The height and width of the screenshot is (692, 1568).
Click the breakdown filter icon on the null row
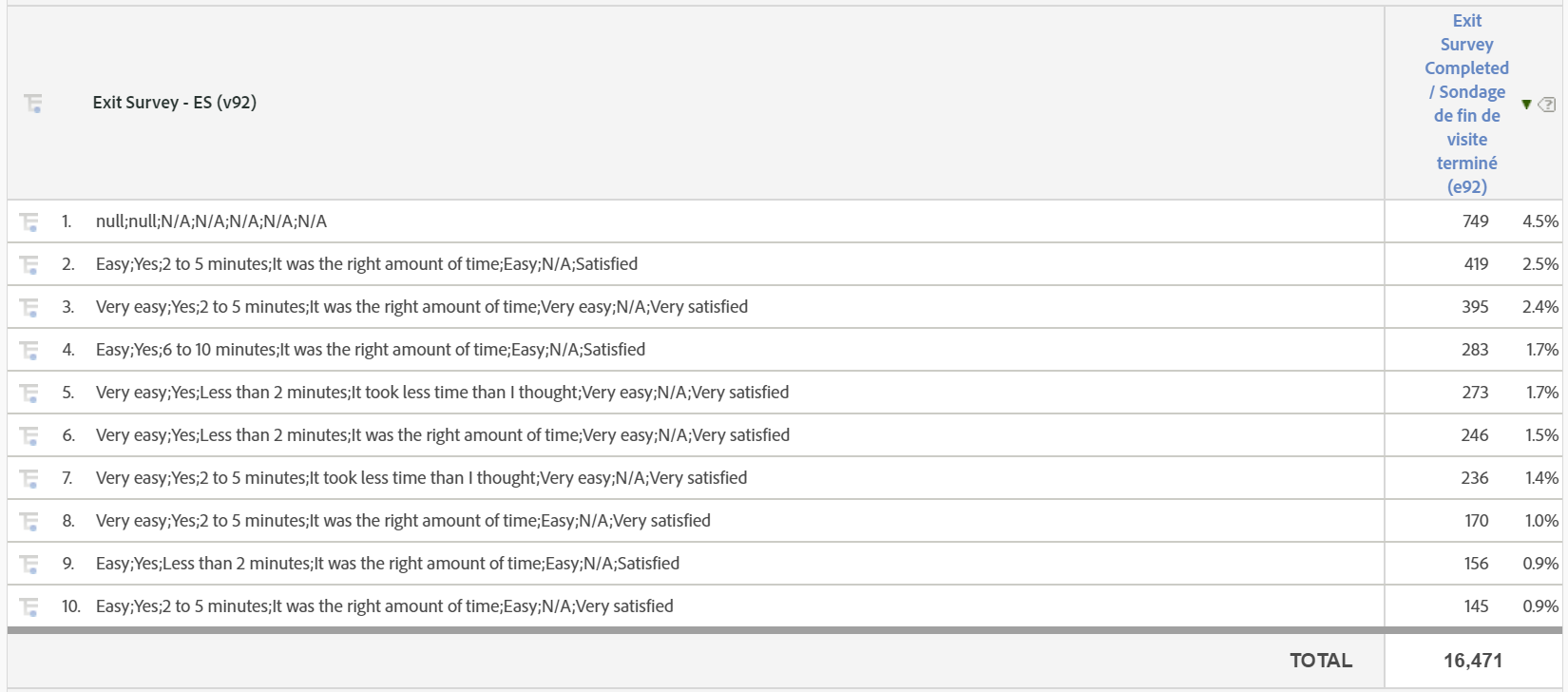tap(33, 221)
